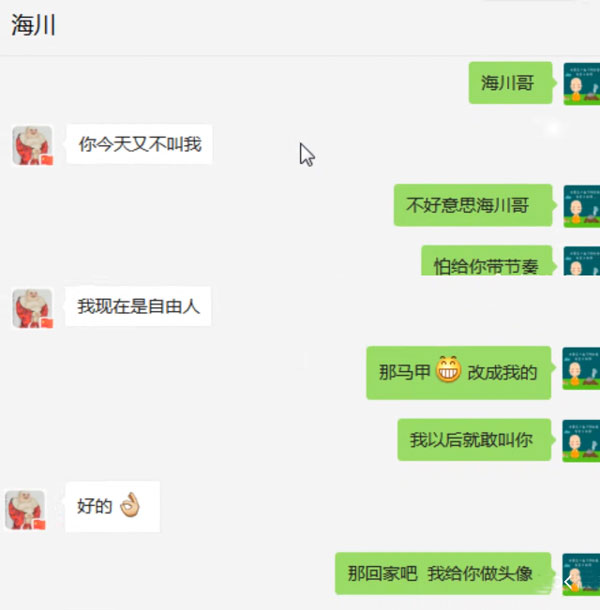
Task: Click the 不好意思海川哥 message bubble
Action: click(473, 205)
